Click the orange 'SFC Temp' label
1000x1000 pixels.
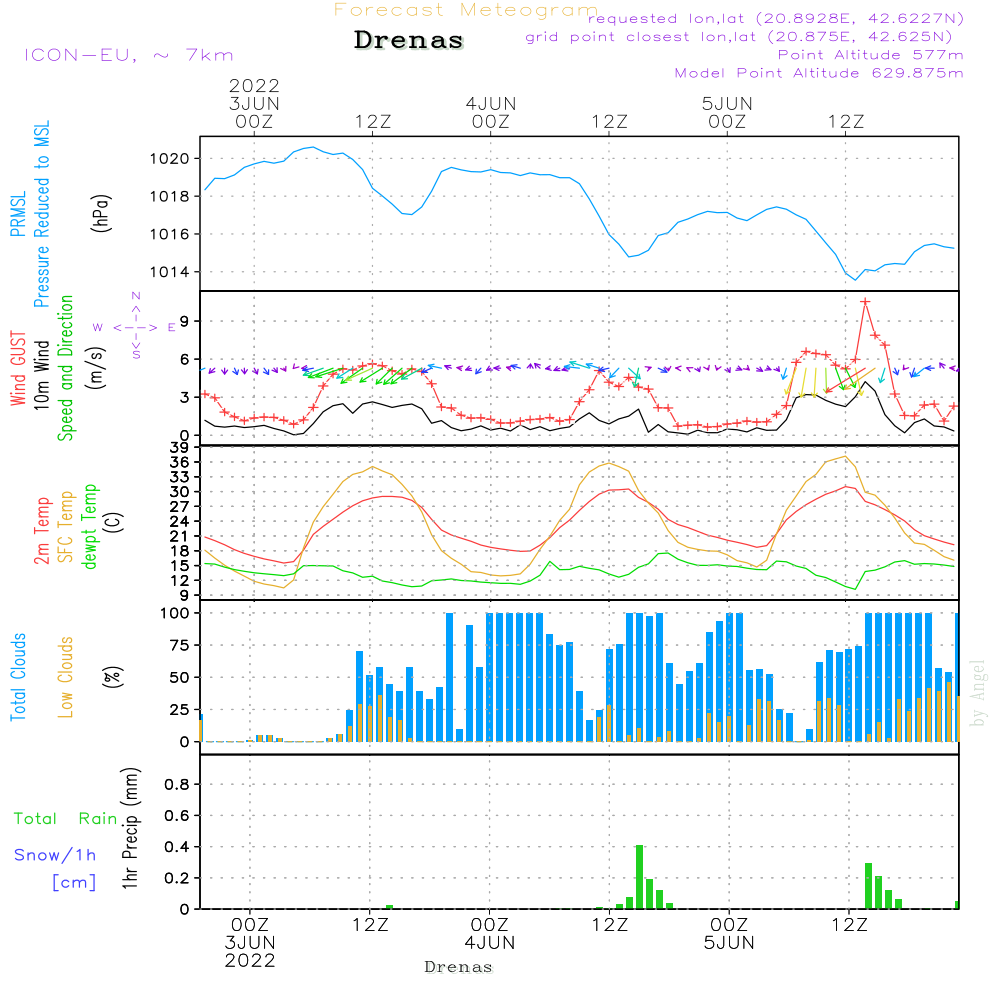66,527
